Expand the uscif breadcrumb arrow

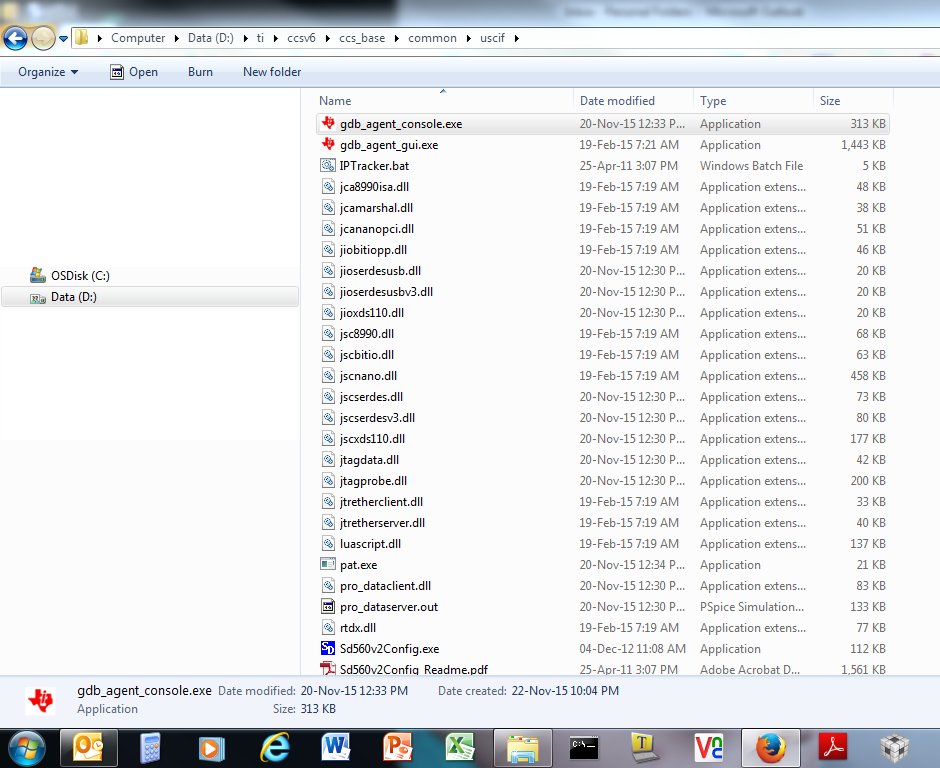[517, 38]
